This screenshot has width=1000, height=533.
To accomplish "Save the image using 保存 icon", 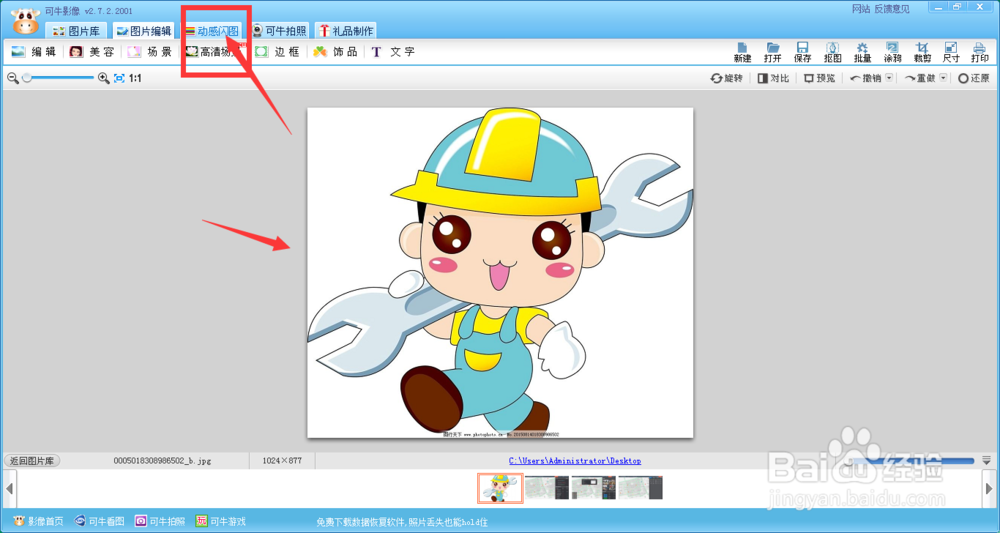I will click(802, 51).
